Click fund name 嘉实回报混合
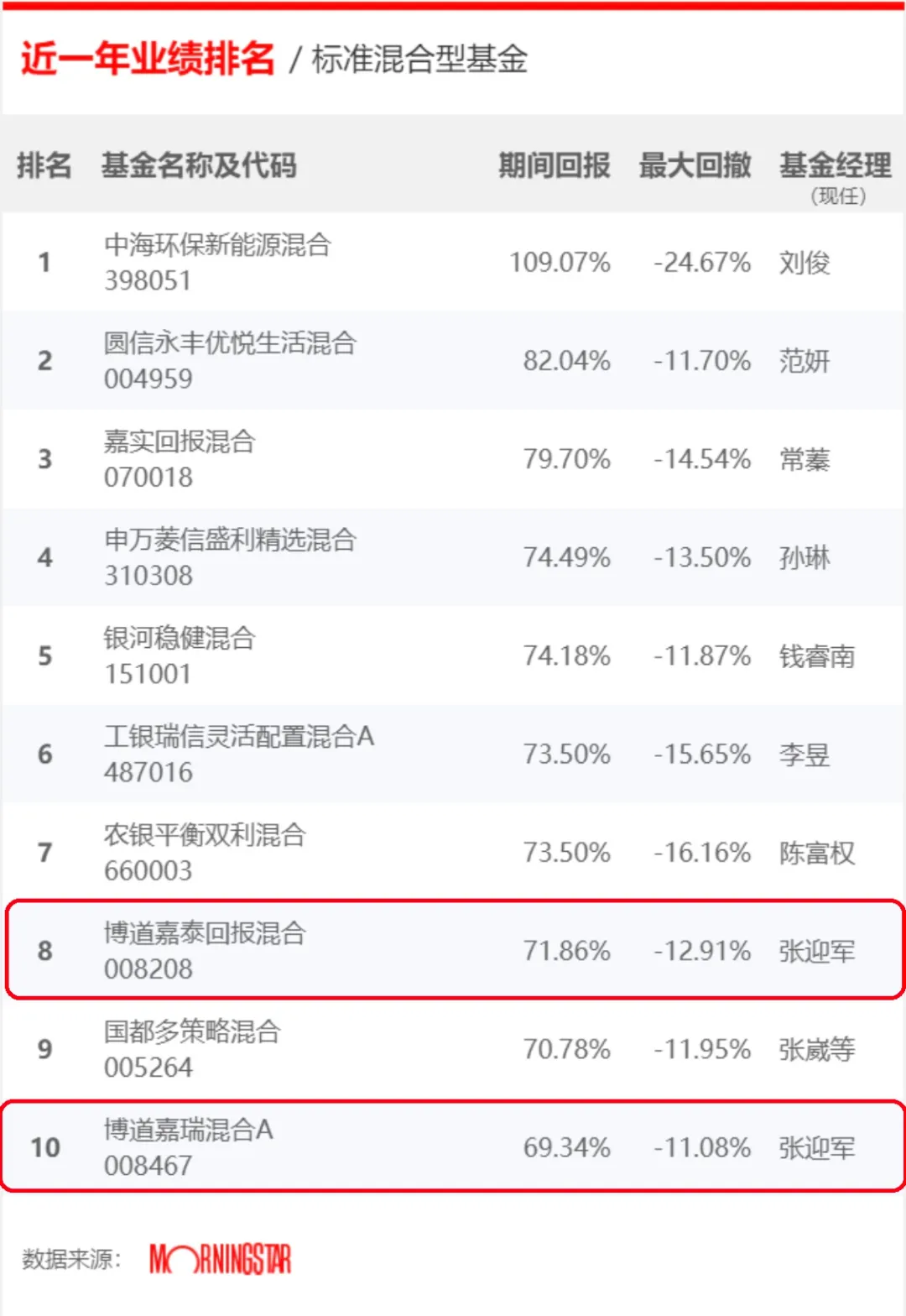 pyautogui.click(x=180, y=441)
